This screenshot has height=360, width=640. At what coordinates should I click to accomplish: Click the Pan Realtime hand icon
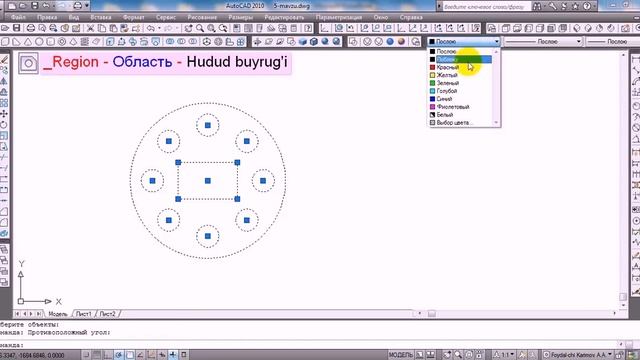coord(188,28)
